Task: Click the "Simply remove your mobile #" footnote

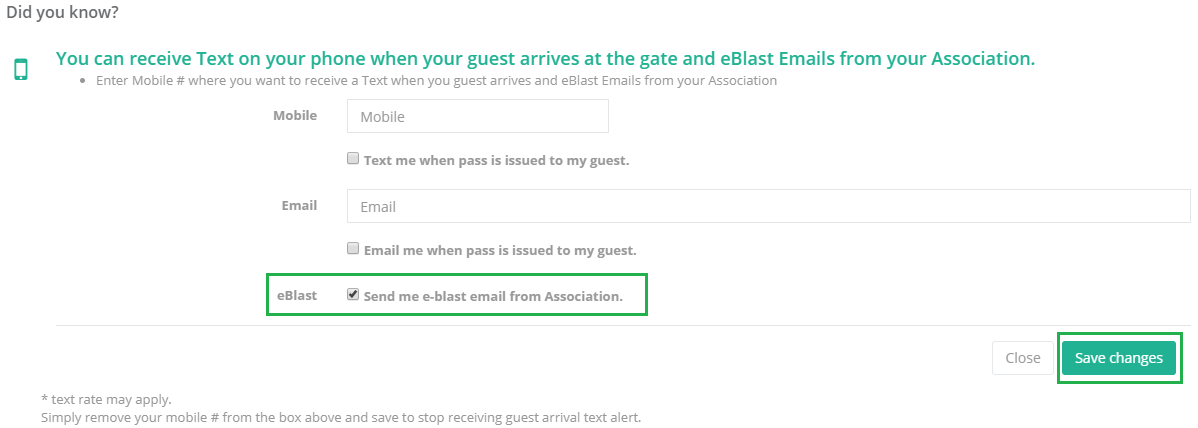Action: click(340, 417)
